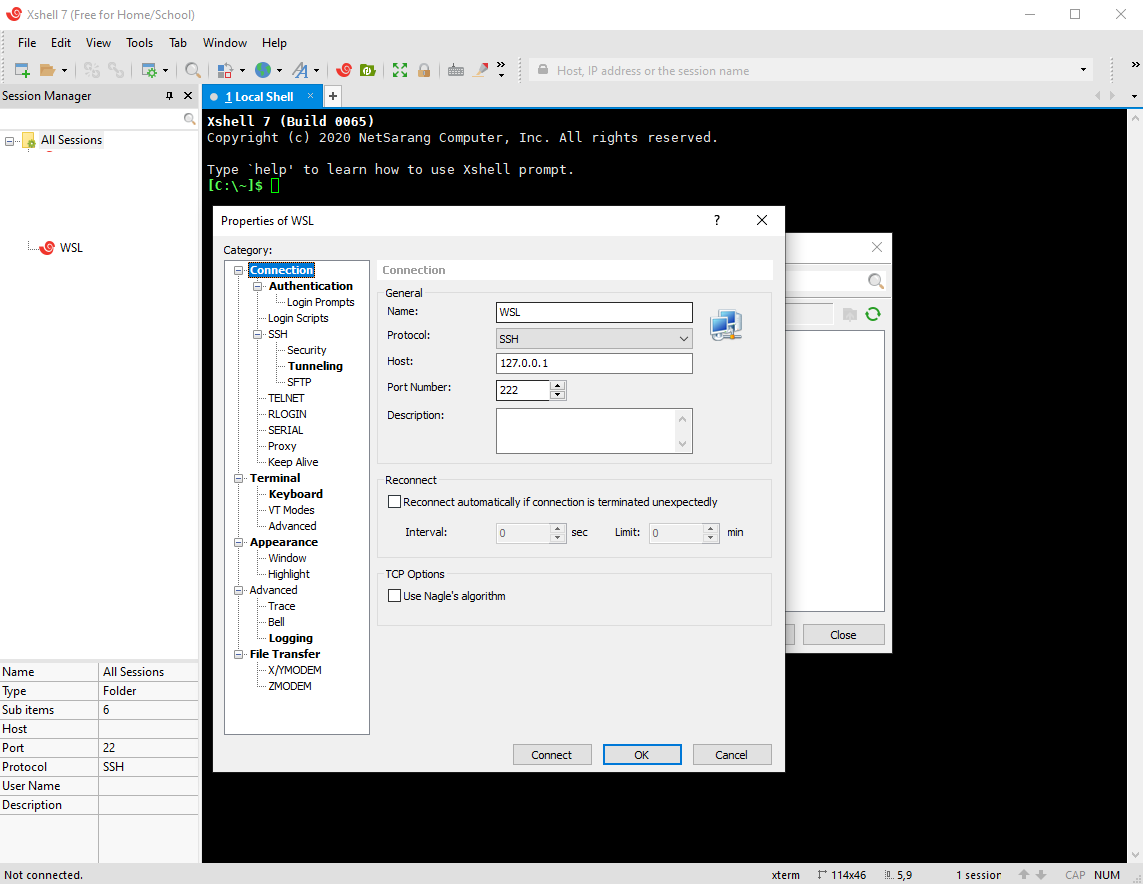Click the Session Manager search icon
This screenshot has width=1143, height=884.
click(x=190, y=119)
